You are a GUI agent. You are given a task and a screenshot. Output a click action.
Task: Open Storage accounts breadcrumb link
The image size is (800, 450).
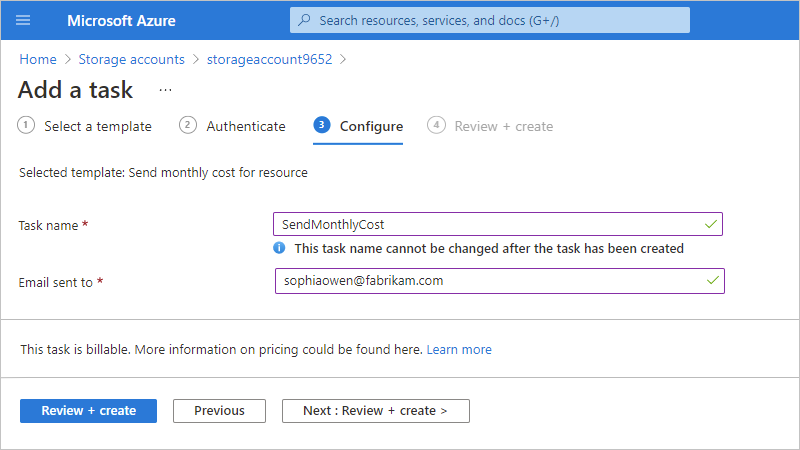(x=132, y=59)
